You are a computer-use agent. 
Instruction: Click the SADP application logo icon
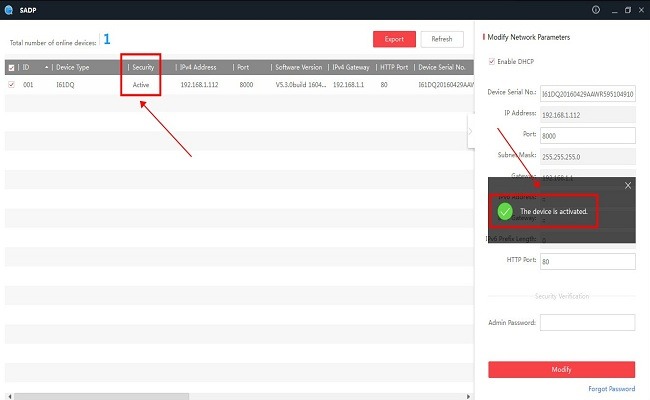tap(9, 9)
